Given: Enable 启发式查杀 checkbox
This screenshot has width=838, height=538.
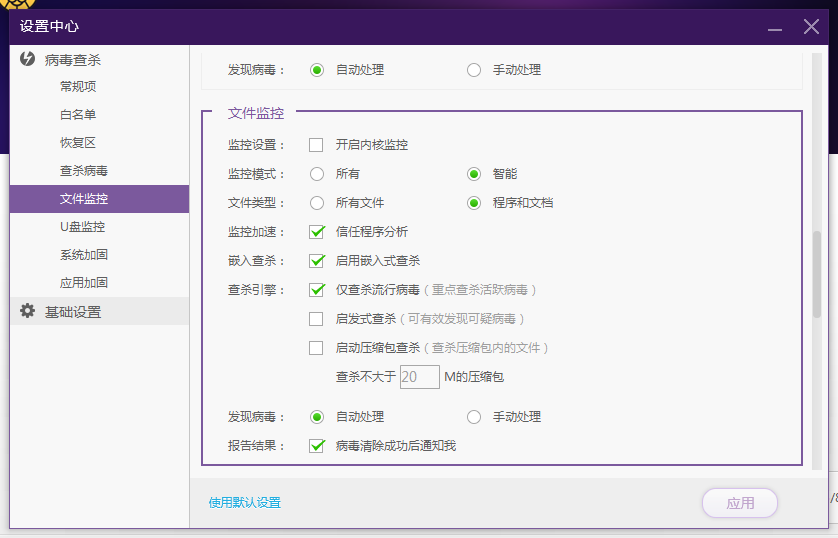Looking at the screenshot, I should tap(316, 319).
